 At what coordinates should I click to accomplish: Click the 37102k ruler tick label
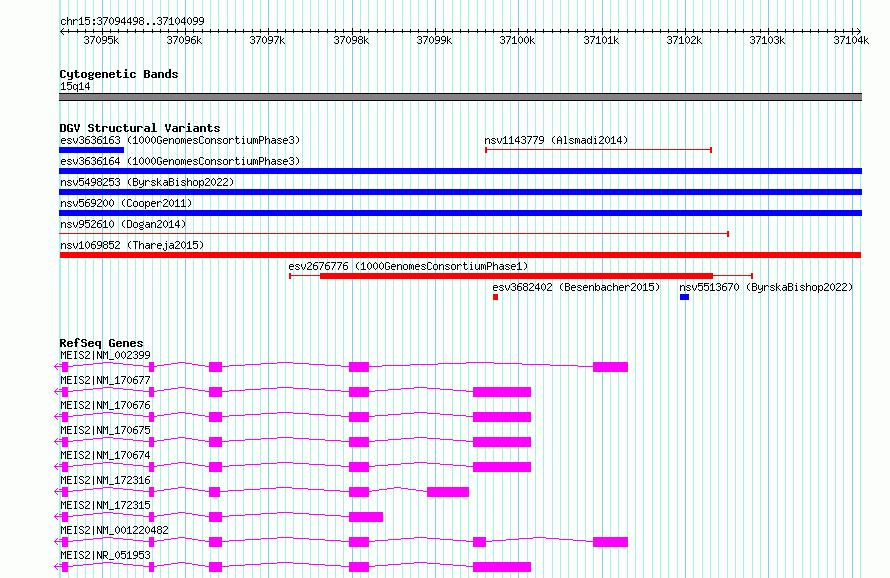[x=685, y=40]
